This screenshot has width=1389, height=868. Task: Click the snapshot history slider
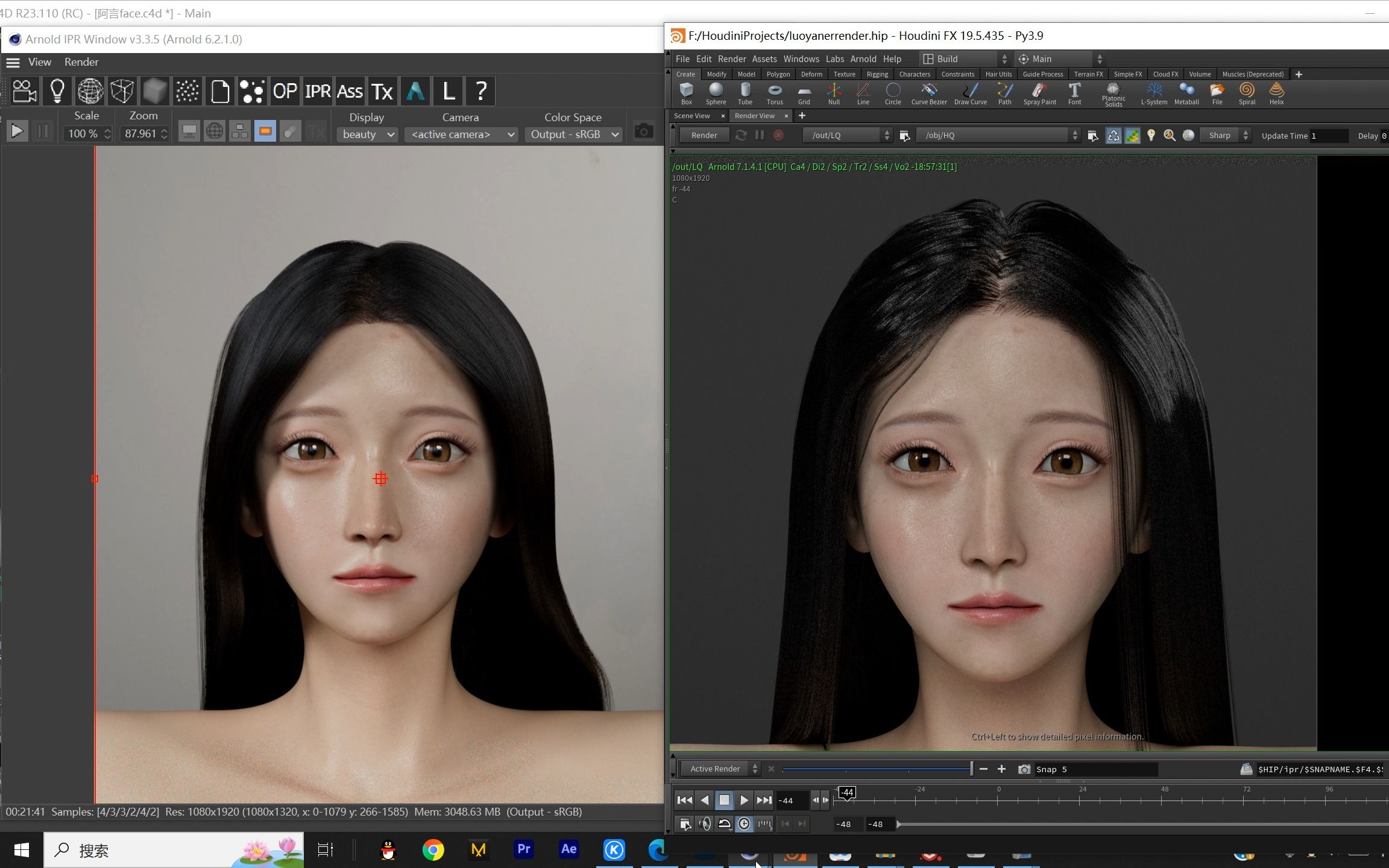[877, 769]
